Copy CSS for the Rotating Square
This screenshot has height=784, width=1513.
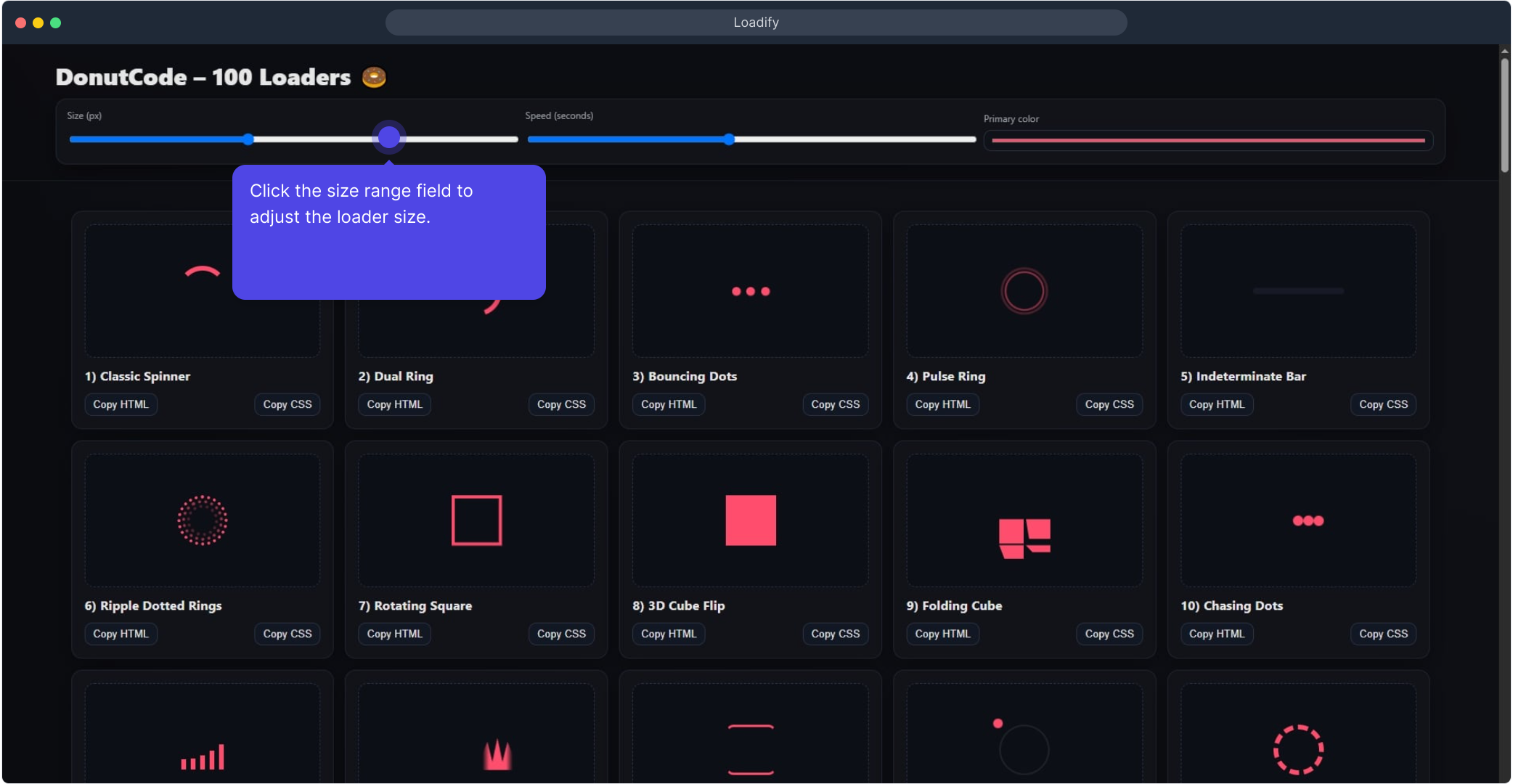(x=561, y=634)
